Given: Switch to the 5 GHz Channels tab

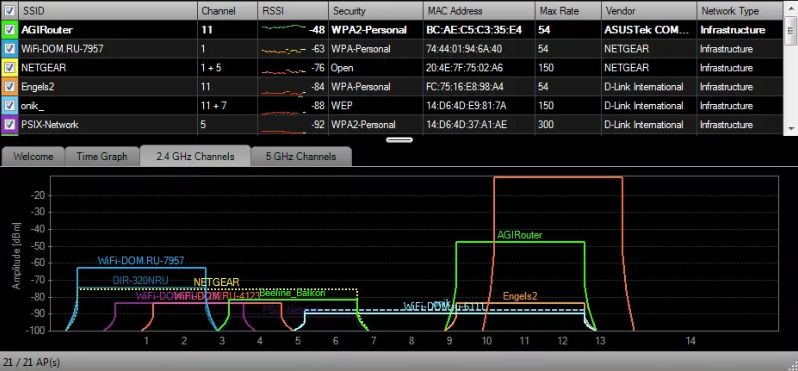Looking at the screenshot, I should tap(301, 156).
